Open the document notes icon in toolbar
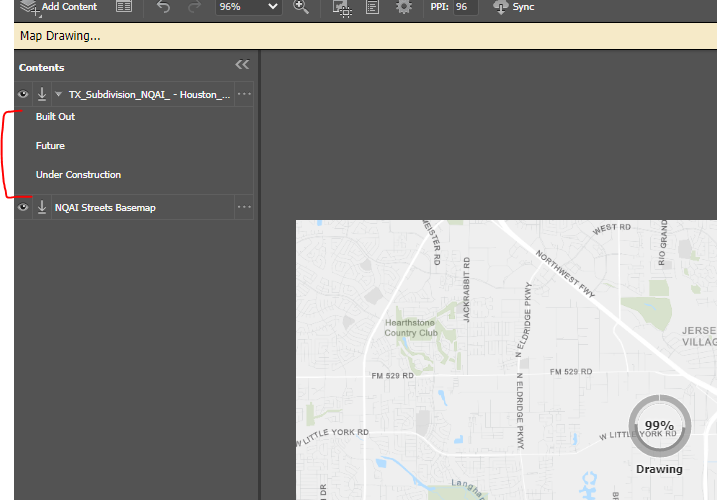Screen dimensions: 717x500 [x=373, y=7]
